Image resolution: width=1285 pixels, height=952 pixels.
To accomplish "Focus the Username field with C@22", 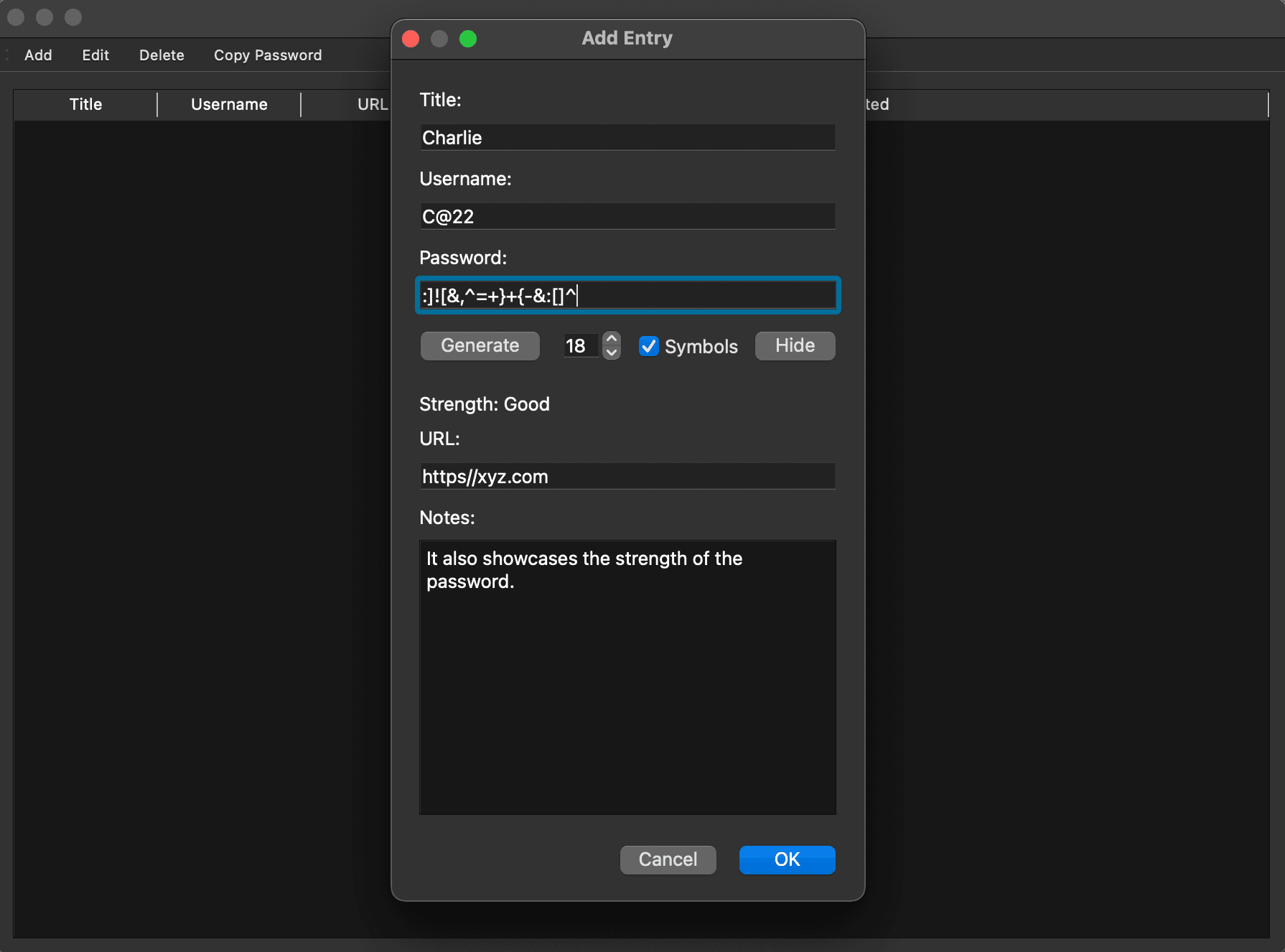I will [x=627, y=217].
